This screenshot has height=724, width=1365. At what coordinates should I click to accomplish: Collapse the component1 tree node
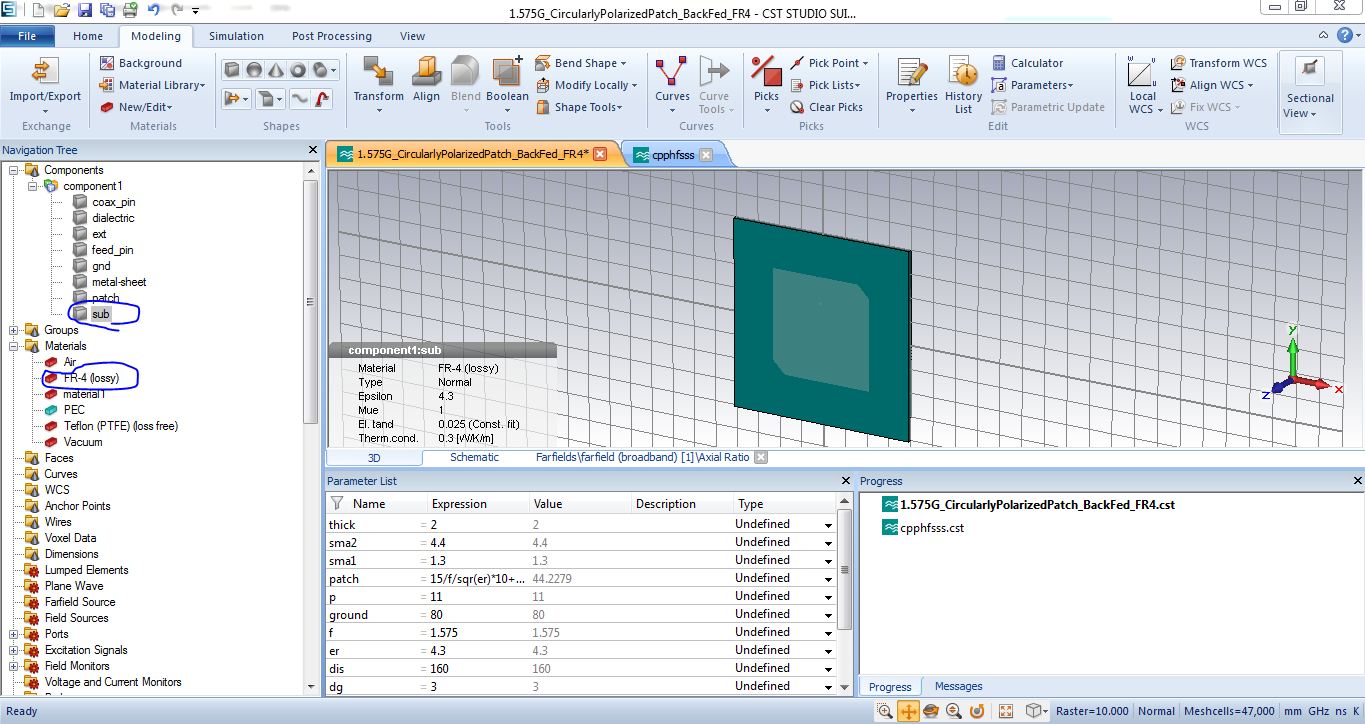(33, 186)
